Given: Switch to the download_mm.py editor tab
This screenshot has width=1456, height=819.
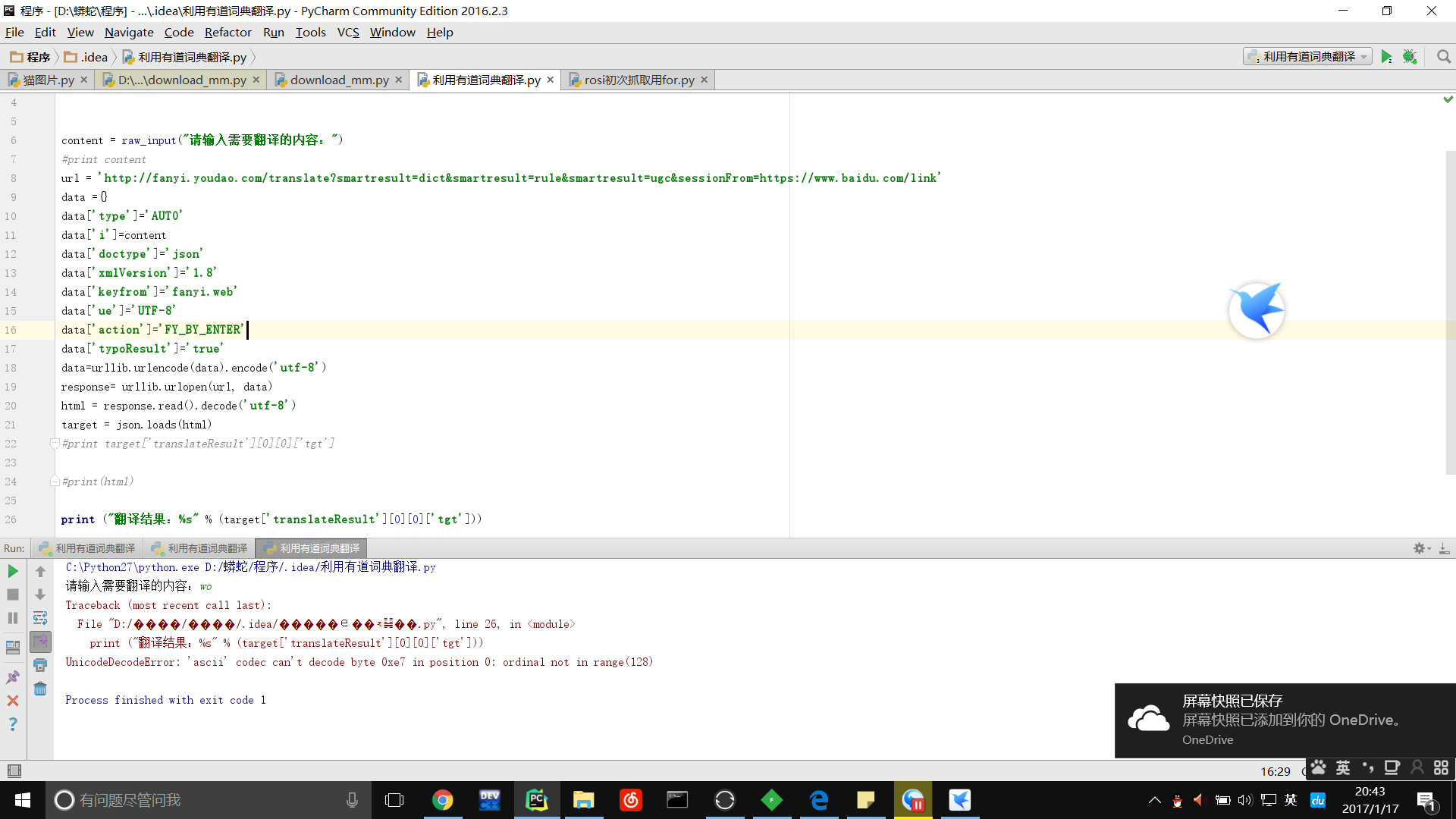Looking at the screenshot, I should pyautogui.click(x=339, y=80).
